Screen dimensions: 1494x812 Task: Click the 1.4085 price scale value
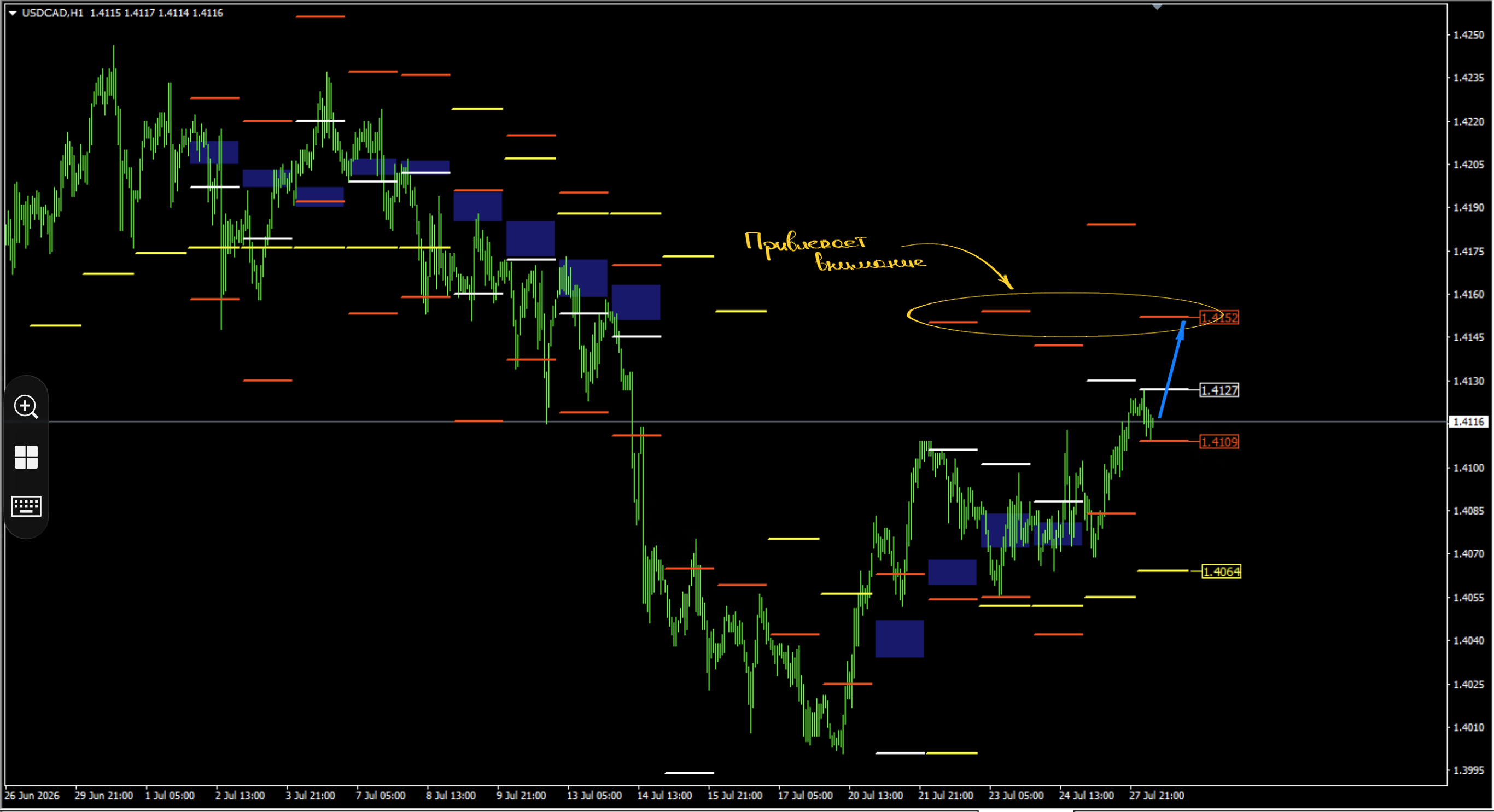click(x=1468, y=511)
